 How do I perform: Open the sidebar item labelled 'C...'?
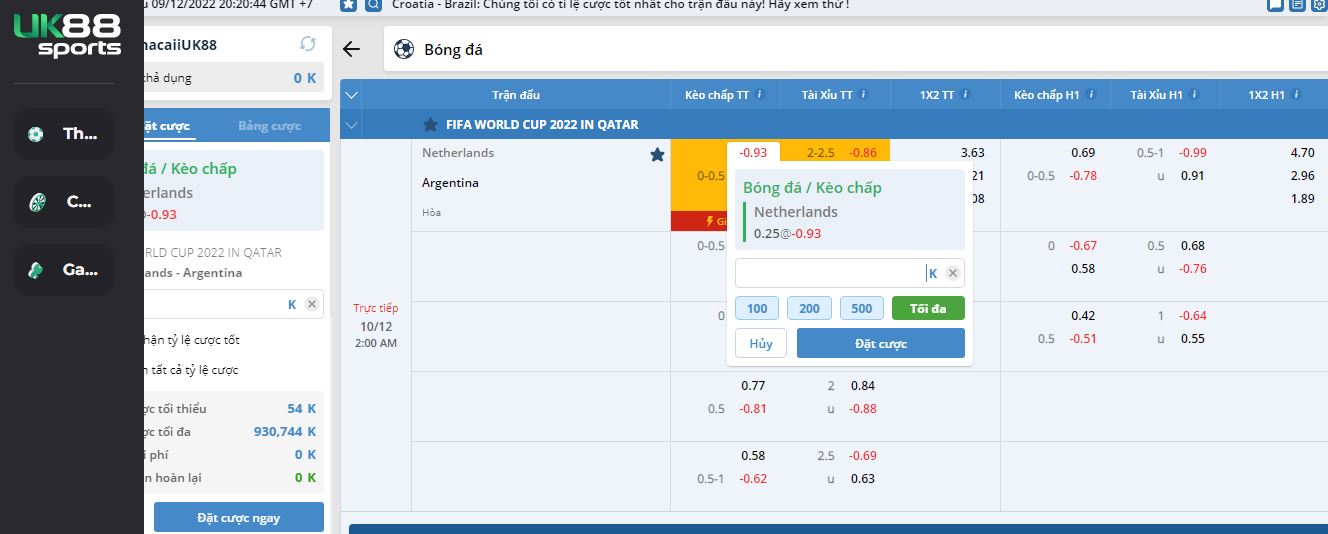click(x=64, y=201)
